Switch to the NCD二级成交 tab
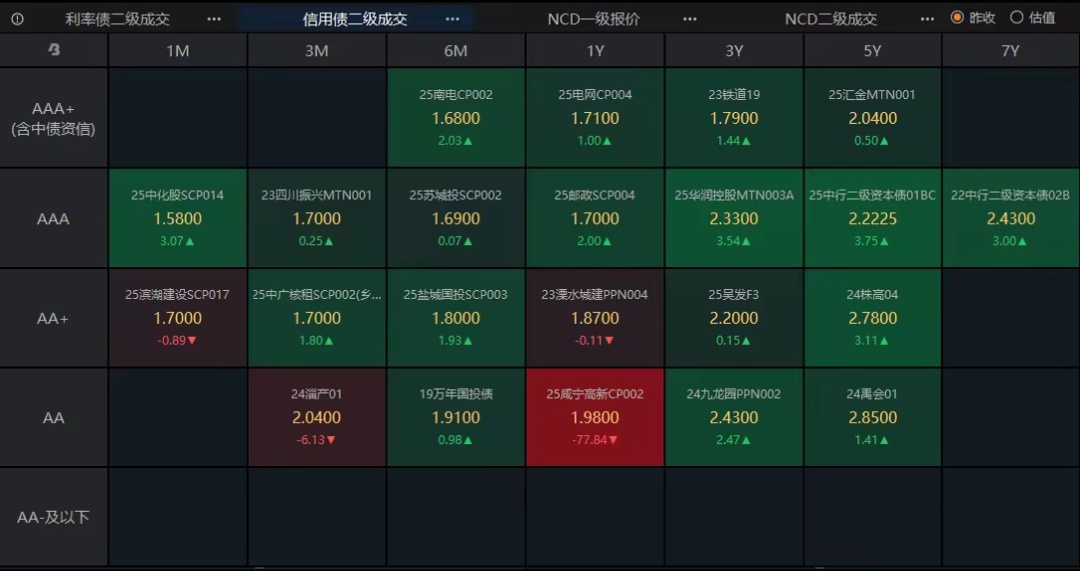 830,19
